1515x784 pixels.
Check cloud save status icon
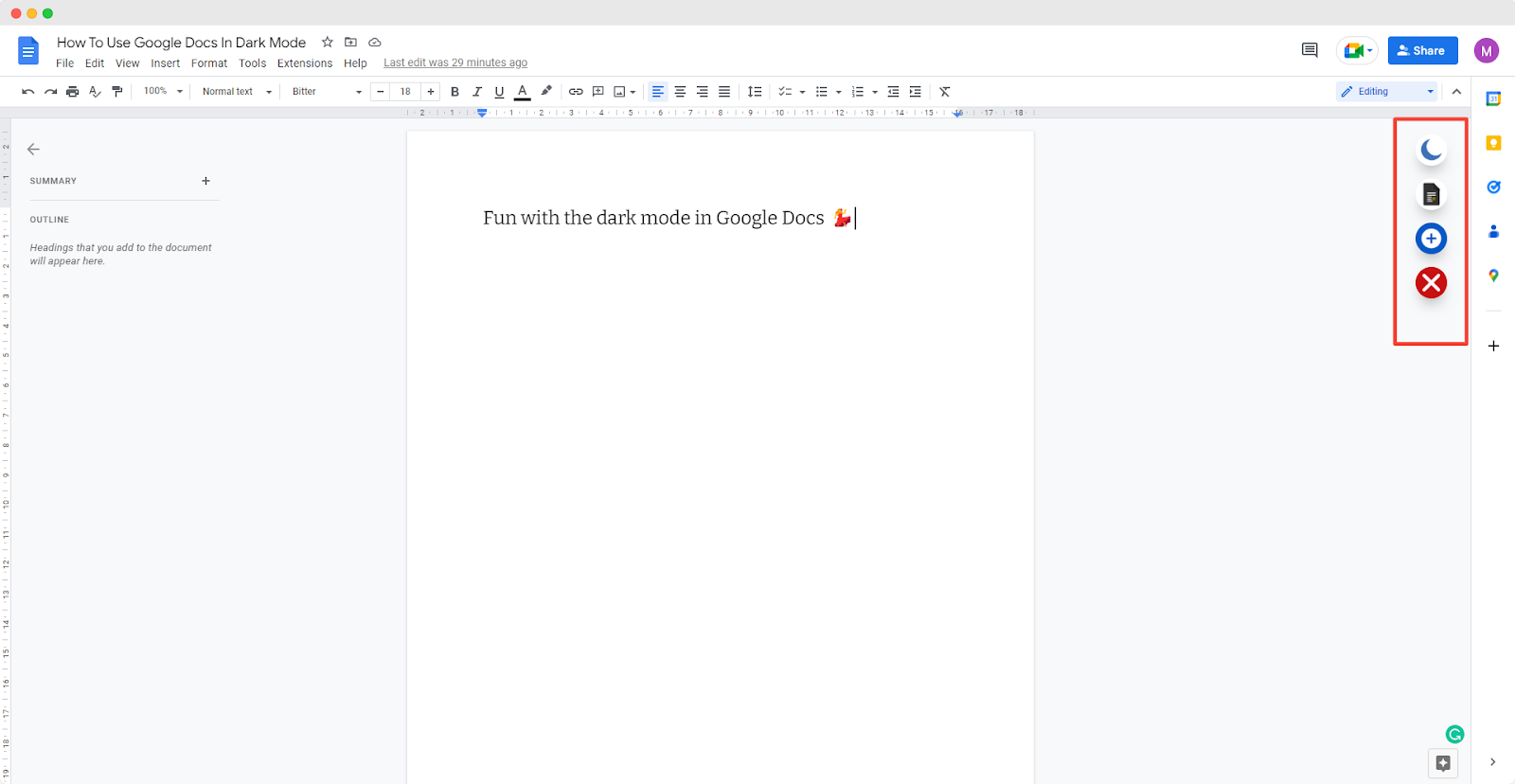pos(375,42)
